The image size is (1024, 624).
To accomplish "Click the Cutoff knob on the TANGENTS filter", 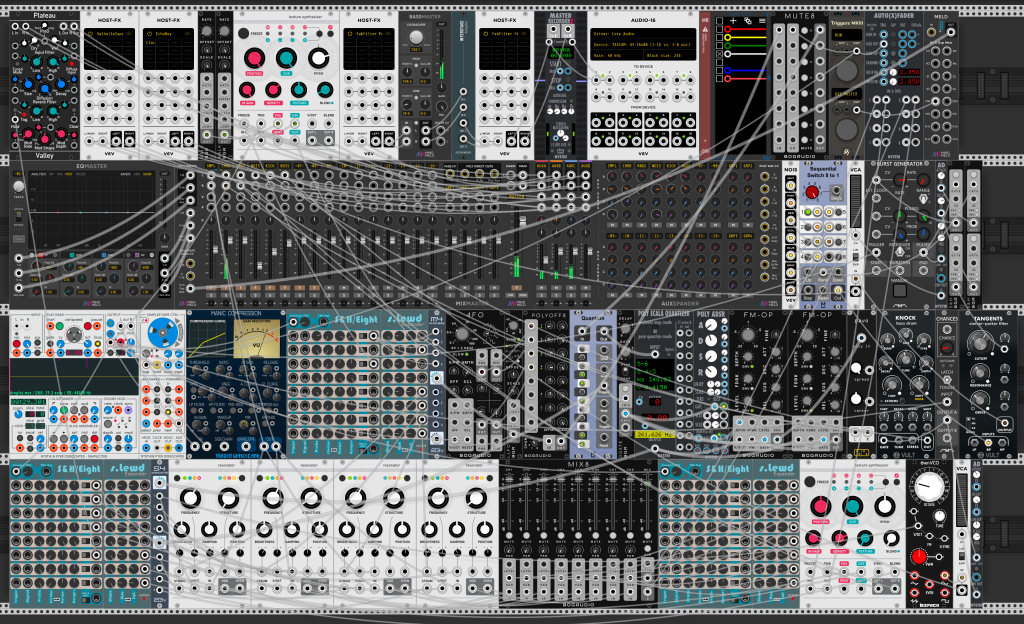I will [x=979, y=342].
